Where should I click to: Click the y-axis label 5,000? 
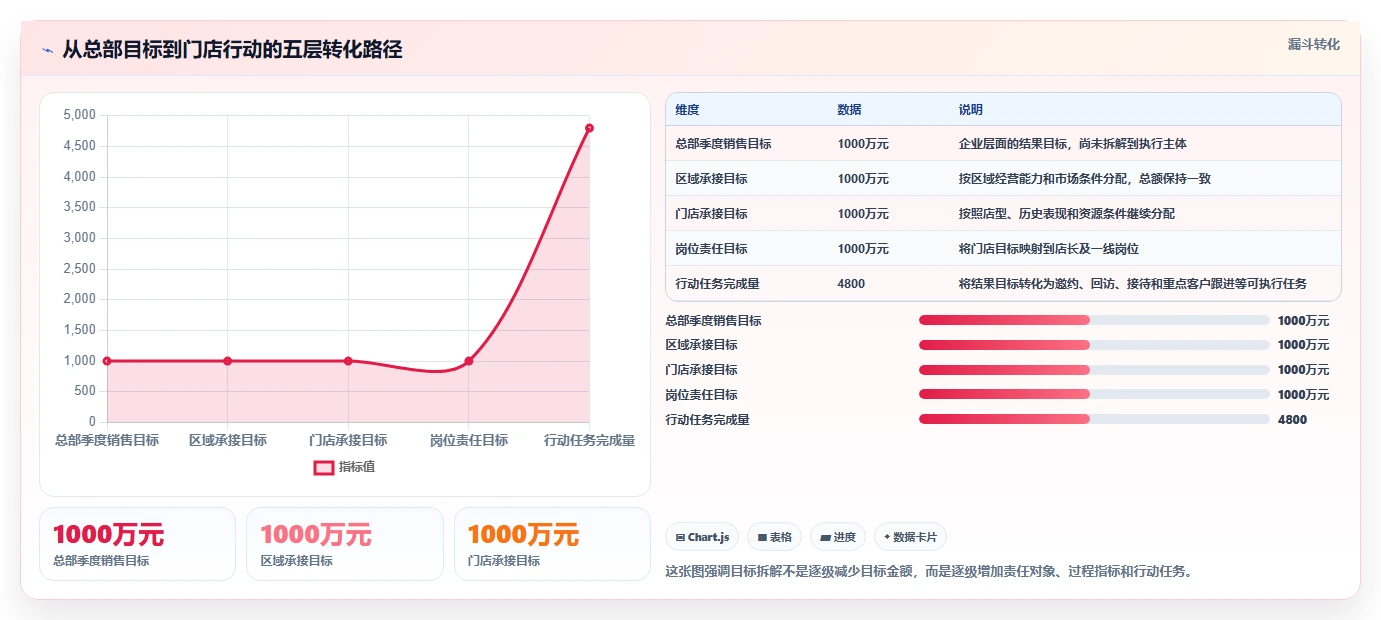tap(79, 115)
